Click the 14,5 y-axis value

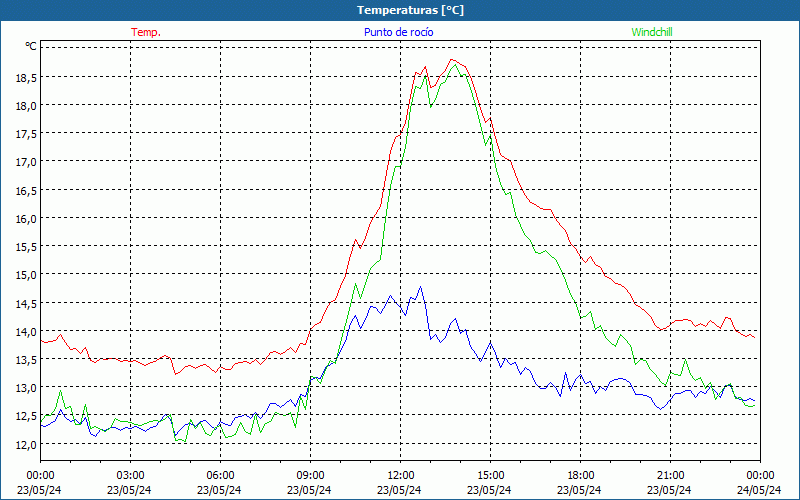(x=26, y=303)
